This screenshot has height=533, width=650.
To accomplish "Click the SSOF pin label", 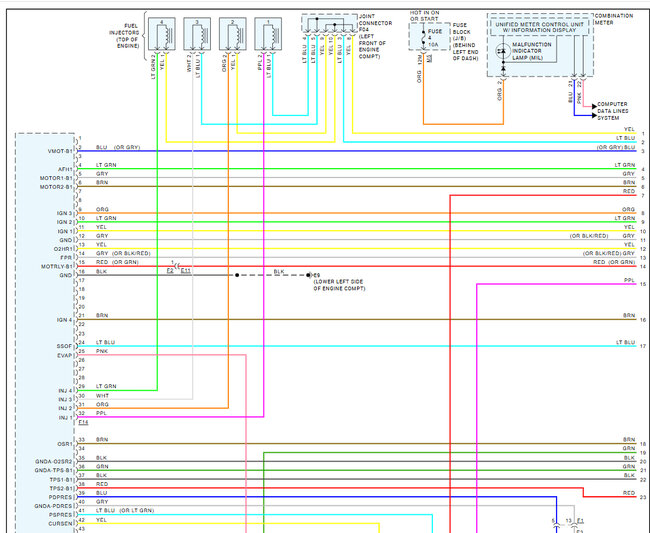I will [64, 346].
